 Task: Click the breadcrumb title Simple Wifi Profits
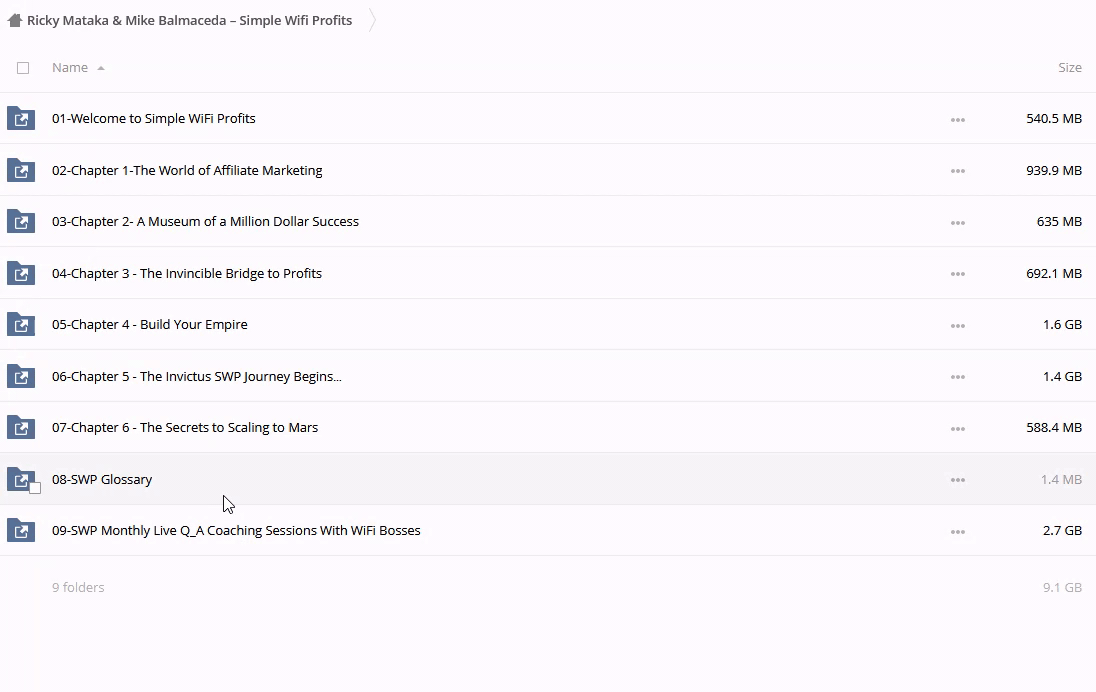click(x=189, y=20)
